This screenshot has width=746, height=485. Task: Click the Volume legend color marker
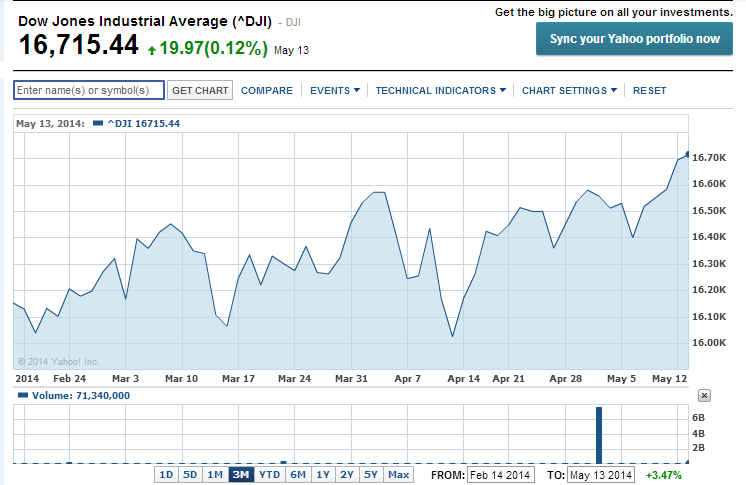click(23, 395)
